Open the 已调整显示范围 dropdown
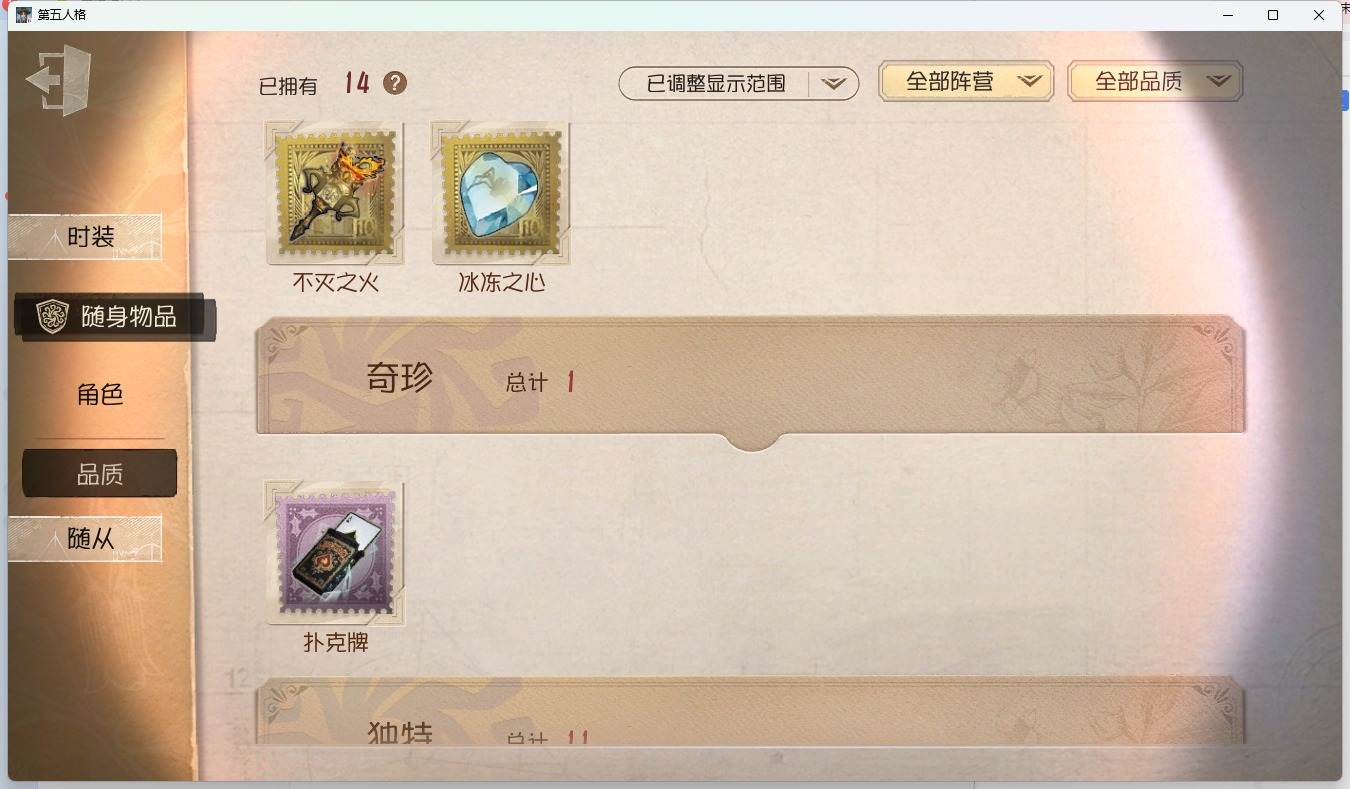Screen dimensions: 1350x789 coord(739,84)
